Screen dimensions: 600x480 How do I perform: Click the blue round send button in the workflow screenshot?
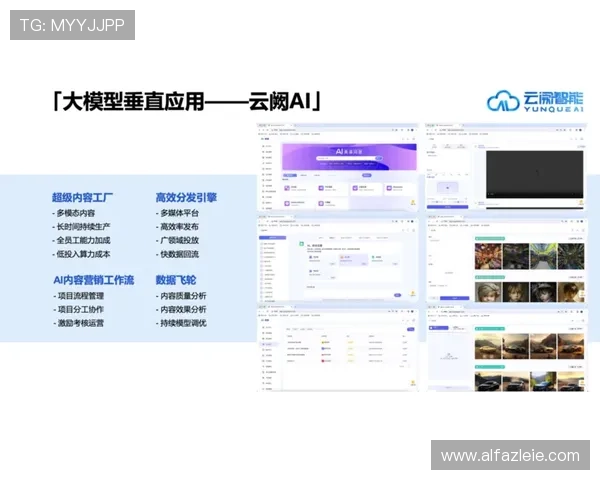click(398, 295)
